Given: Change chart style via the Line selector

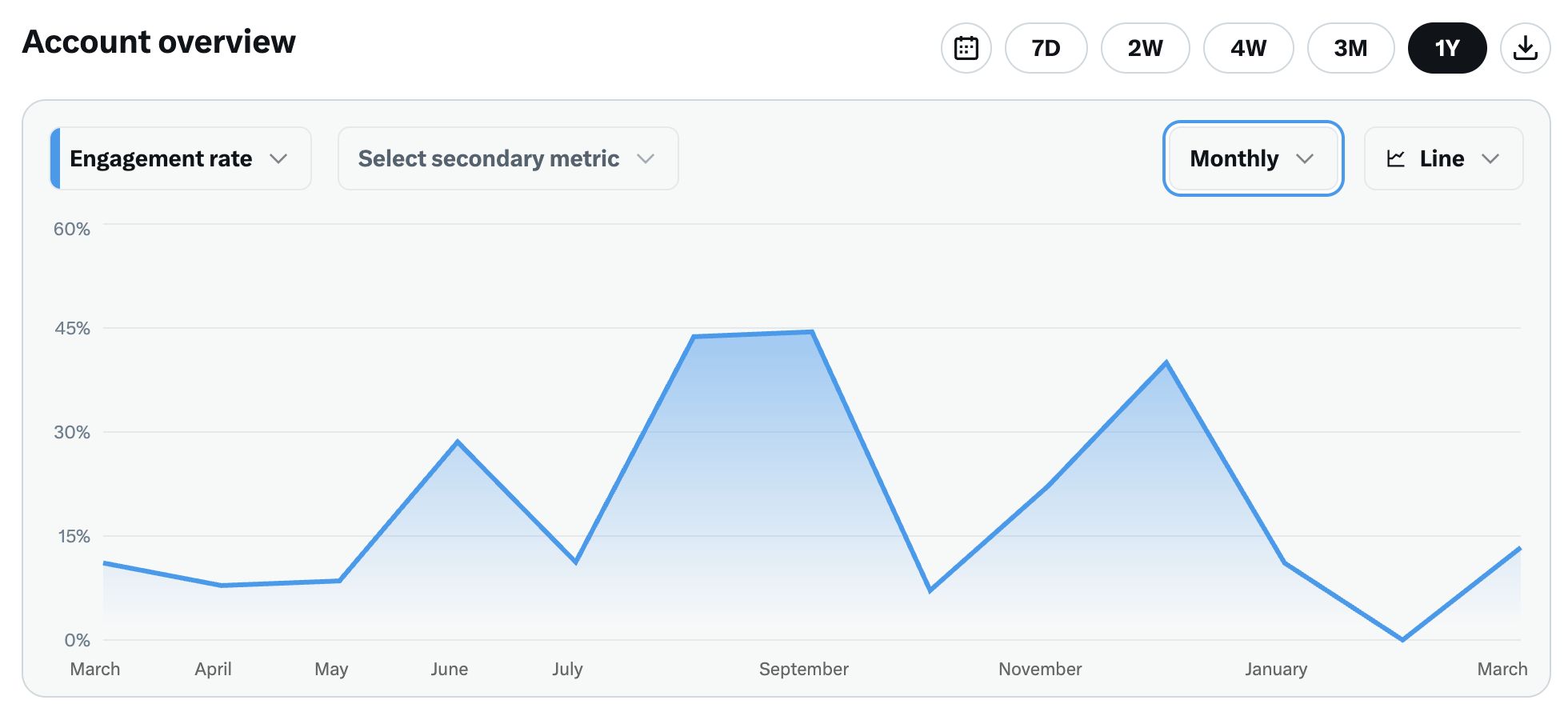Looking at the screenshot, I should point(1443,158).
